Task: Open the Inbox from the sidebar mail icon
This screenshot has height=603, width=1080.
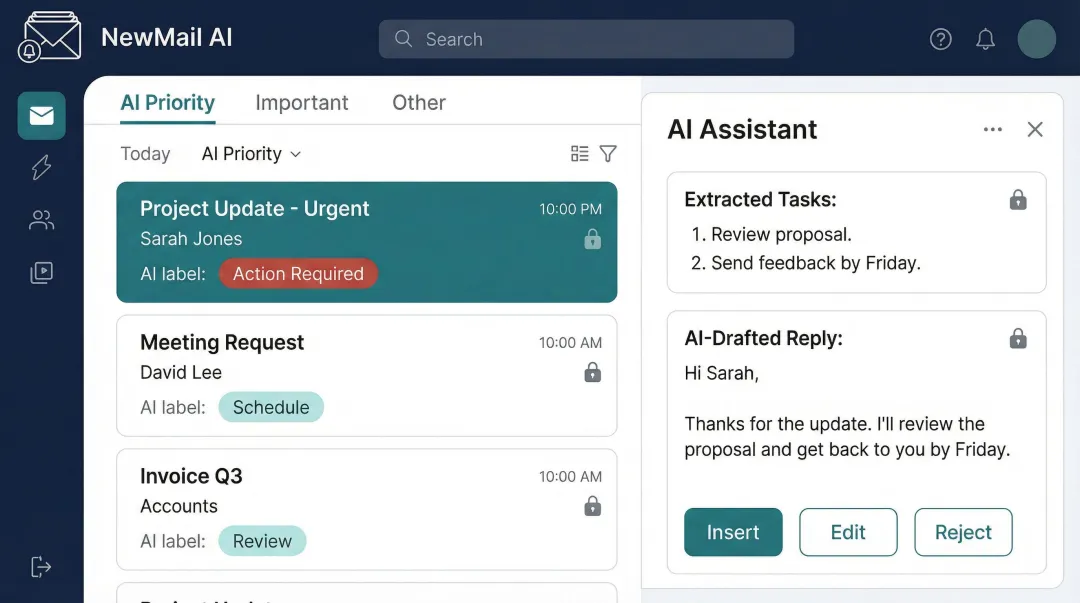Action: tap(40, 115)
